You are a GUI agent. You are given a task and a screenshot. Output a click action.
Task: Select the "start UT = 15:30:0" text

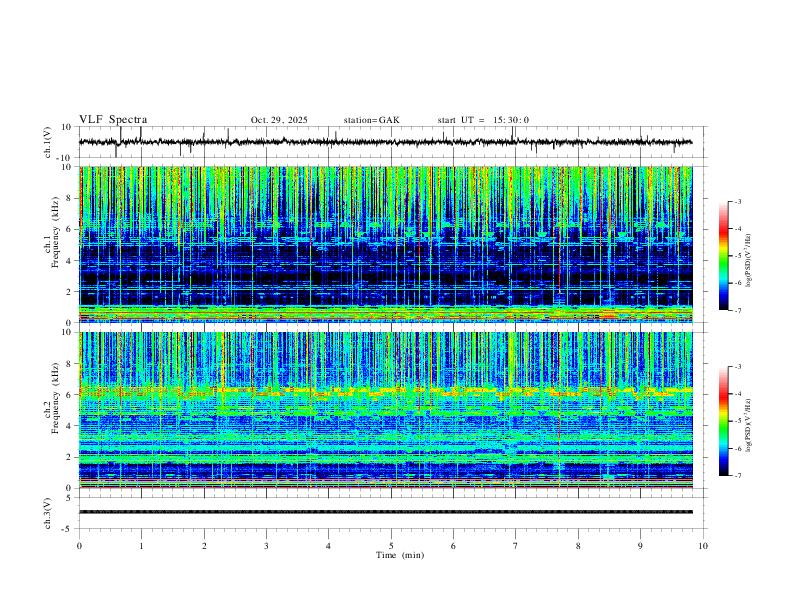click(x=483, y=120)
